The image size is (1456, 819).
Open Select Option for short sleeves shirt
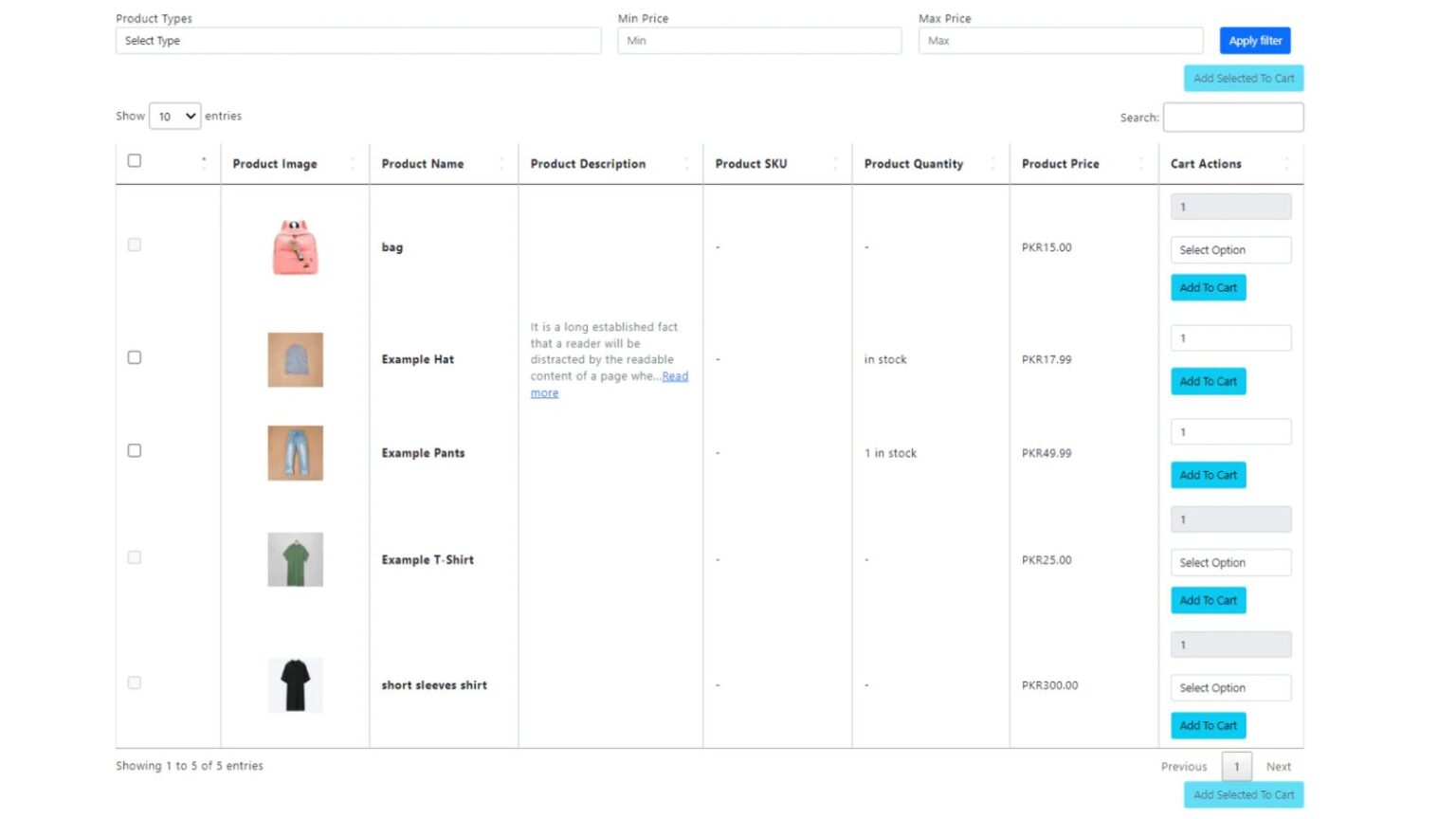(1230, 687)
